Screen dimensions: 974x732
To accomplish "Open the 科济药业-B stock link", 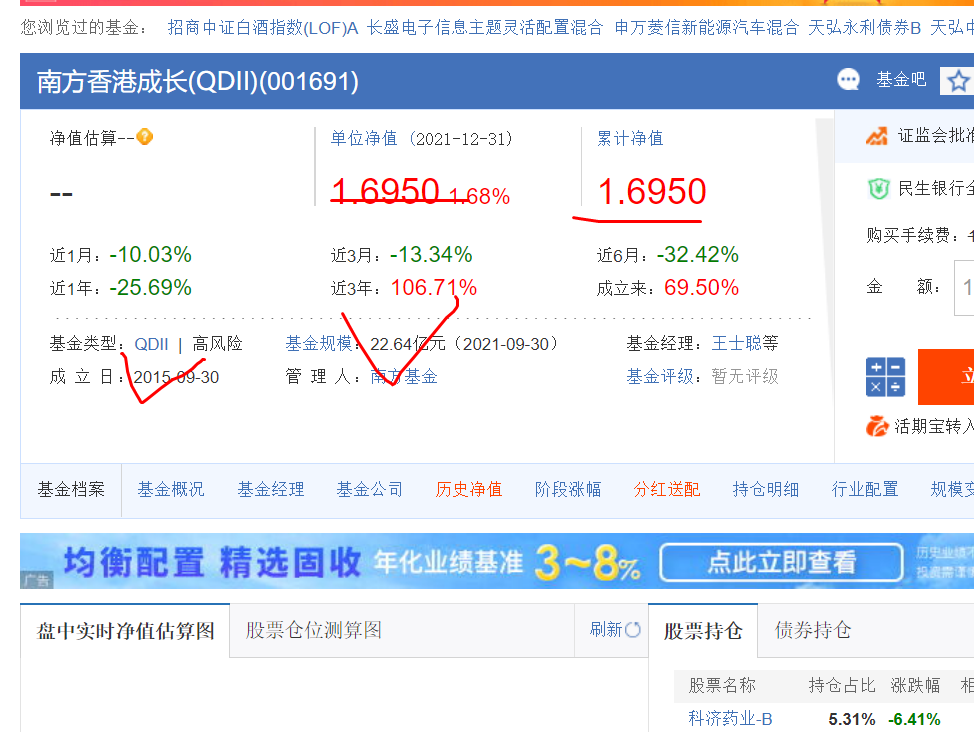I will (x=730, y=719).
